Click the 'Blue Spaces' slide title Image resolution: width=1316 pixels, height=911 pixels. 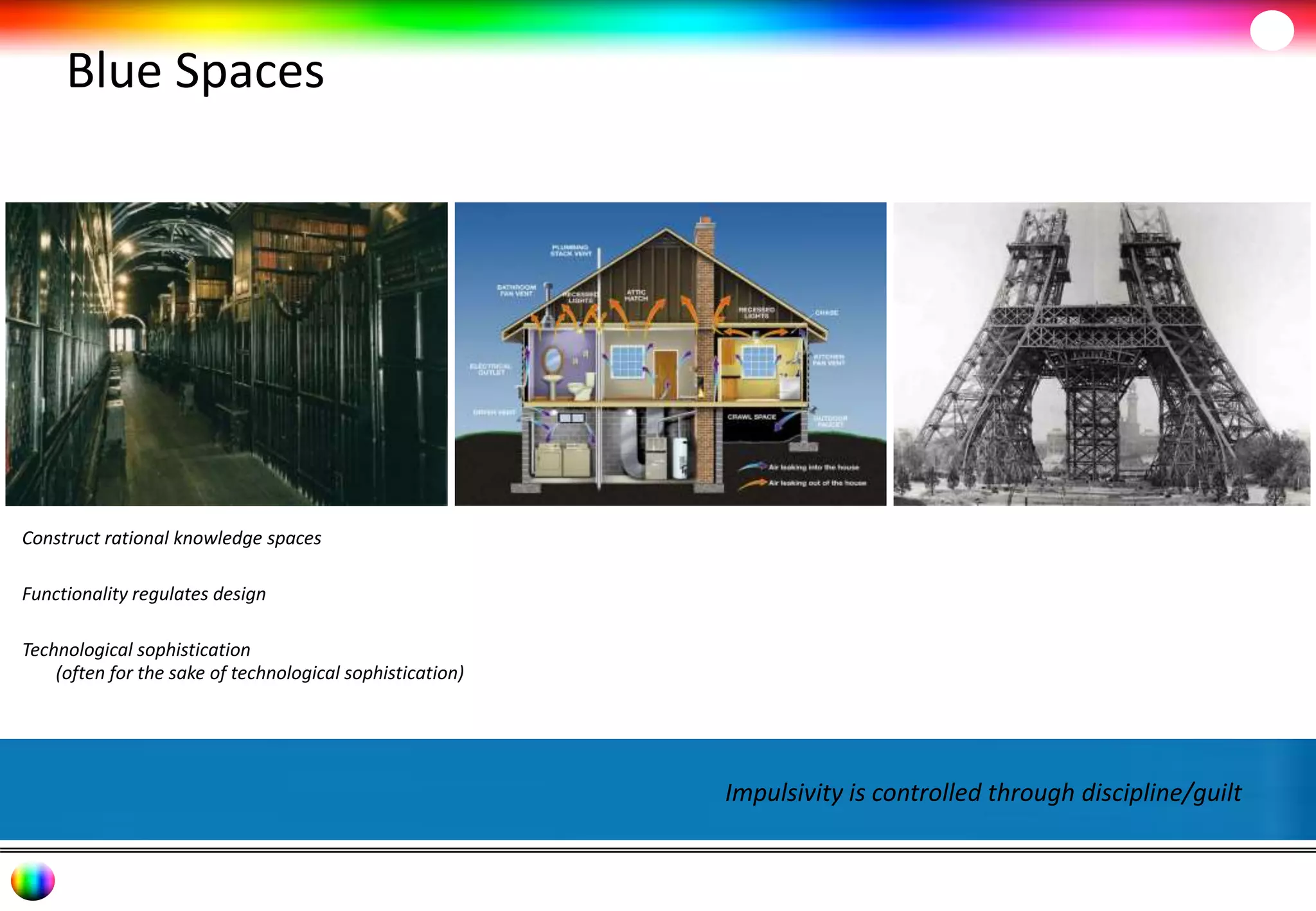(x=195, y=71)
